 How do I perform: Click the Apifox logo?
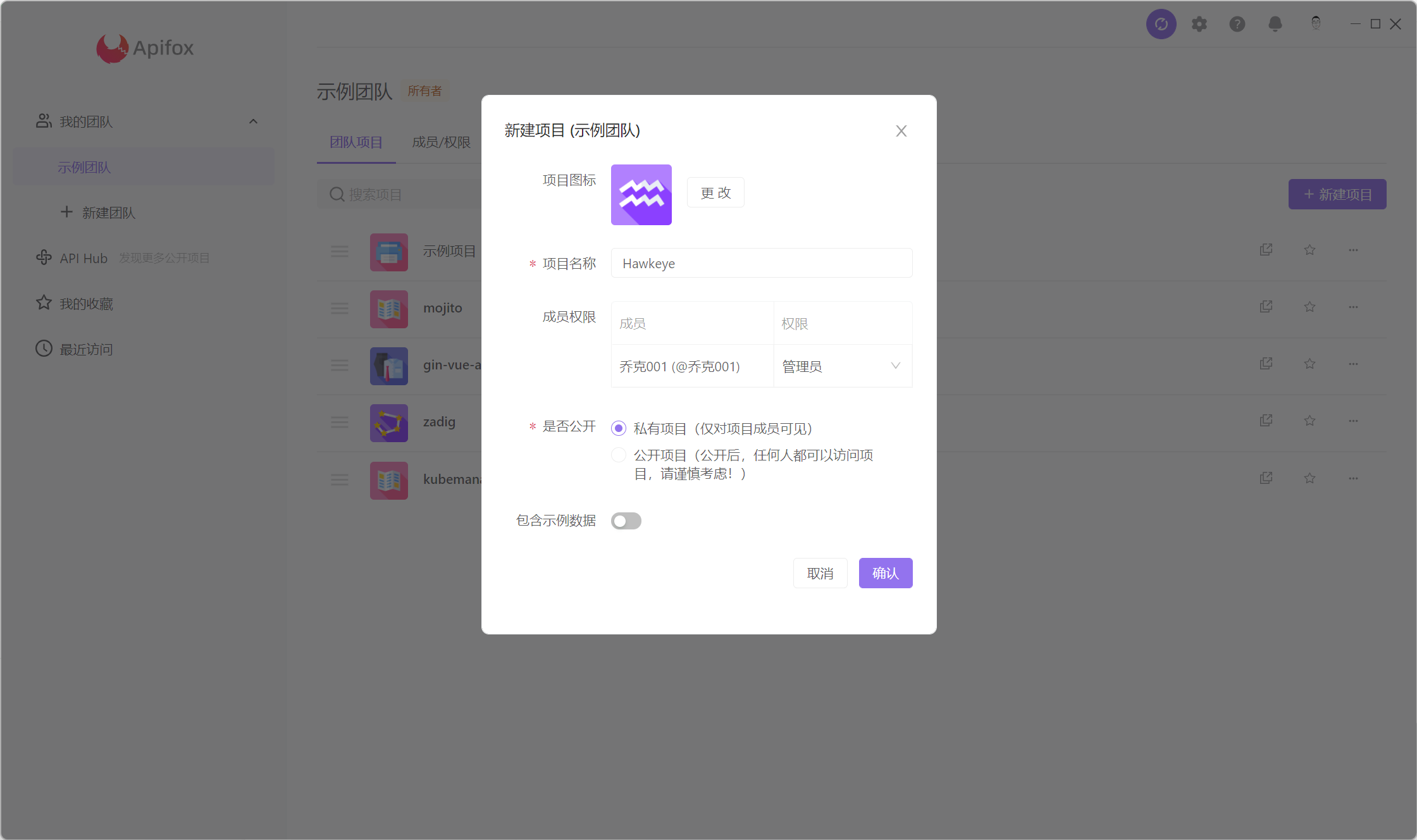[x=145, y=48]
